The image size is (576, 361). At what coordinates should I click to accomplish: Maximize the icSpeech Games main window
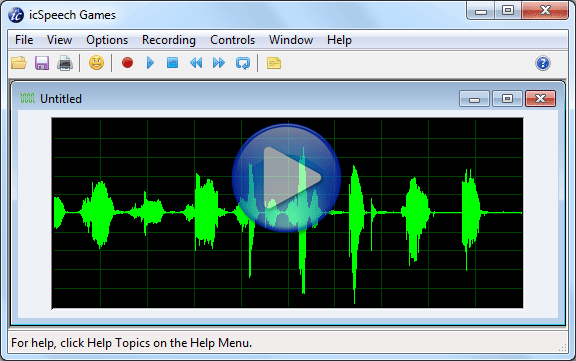[508, 11]
